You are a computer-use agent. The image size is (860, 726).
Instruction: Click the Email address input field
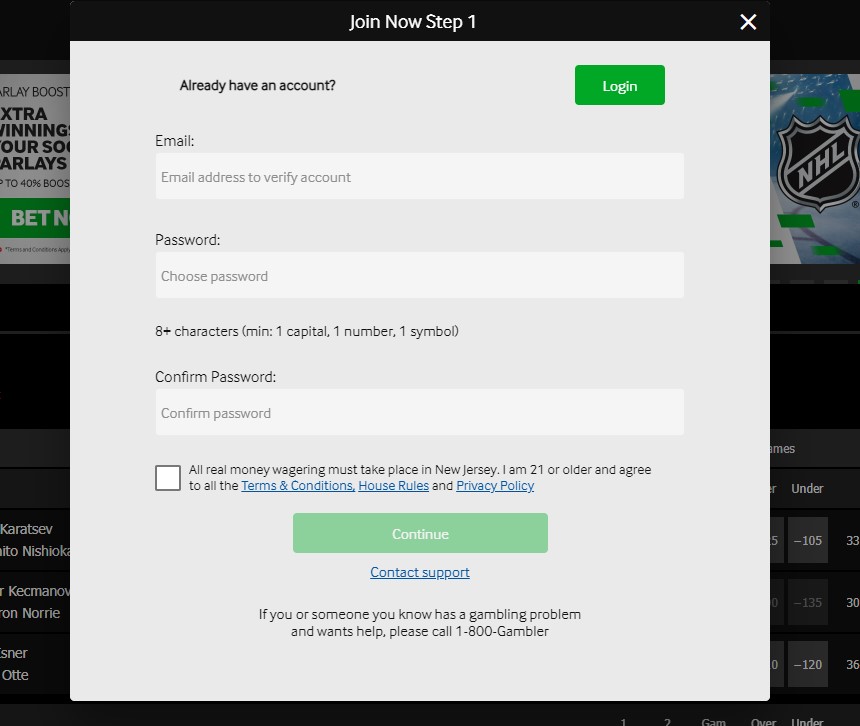pos(420,176)
